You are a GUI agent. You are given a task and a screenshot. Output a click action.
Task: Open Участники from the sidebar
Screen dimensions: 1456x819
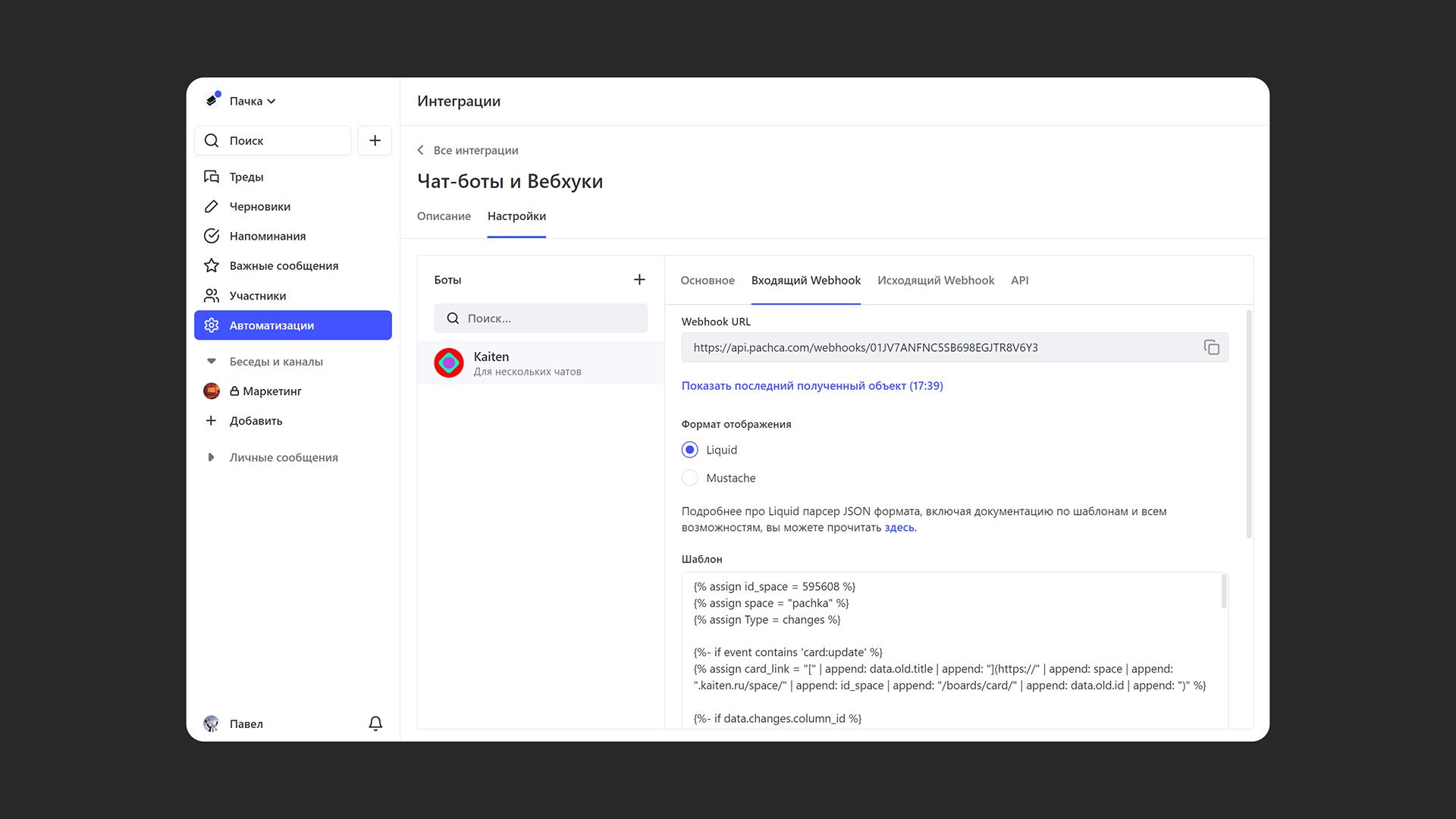(x=257, y=296)
